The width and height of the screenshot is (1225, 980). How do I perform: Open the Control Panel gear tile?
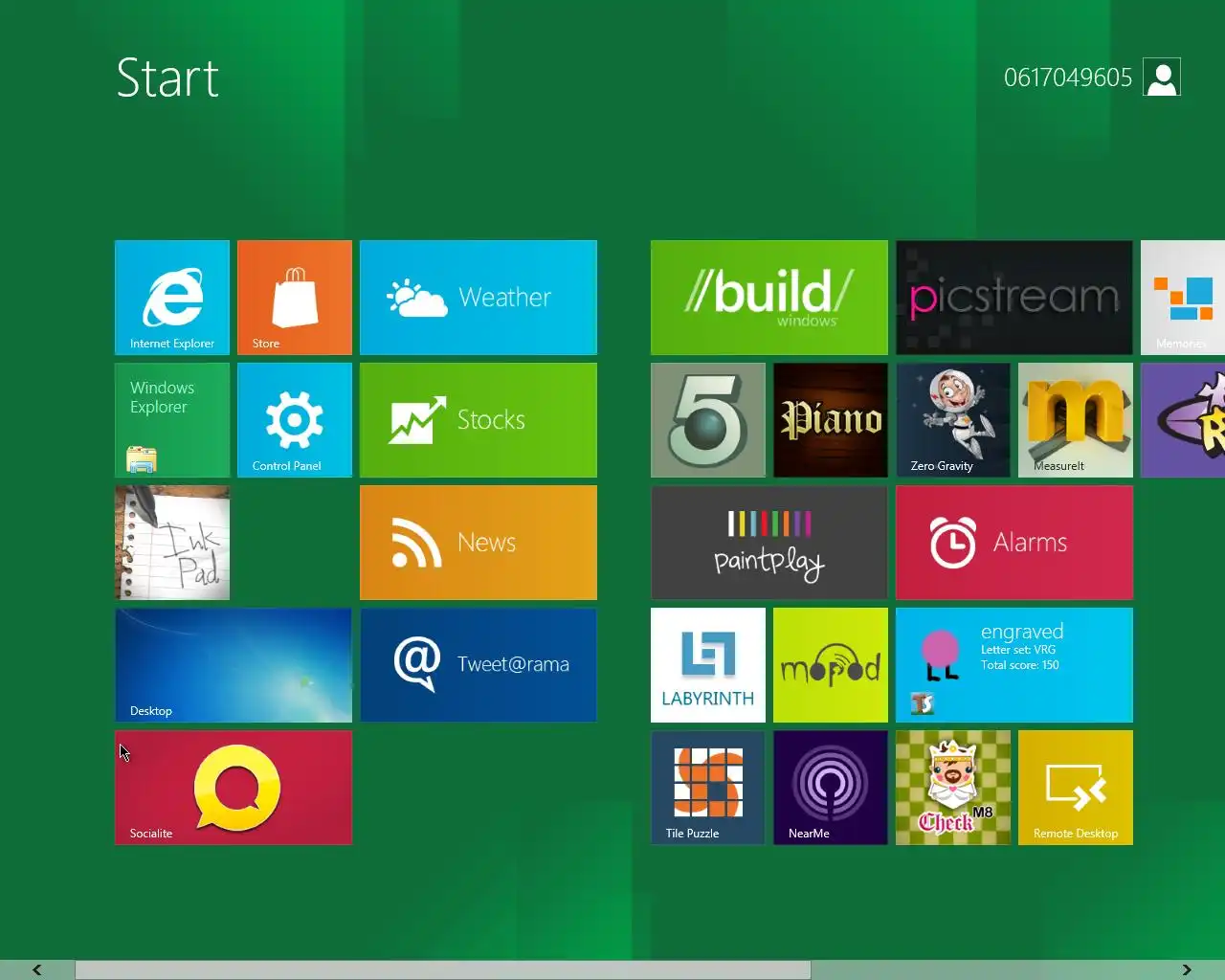(x=295, y=420)
